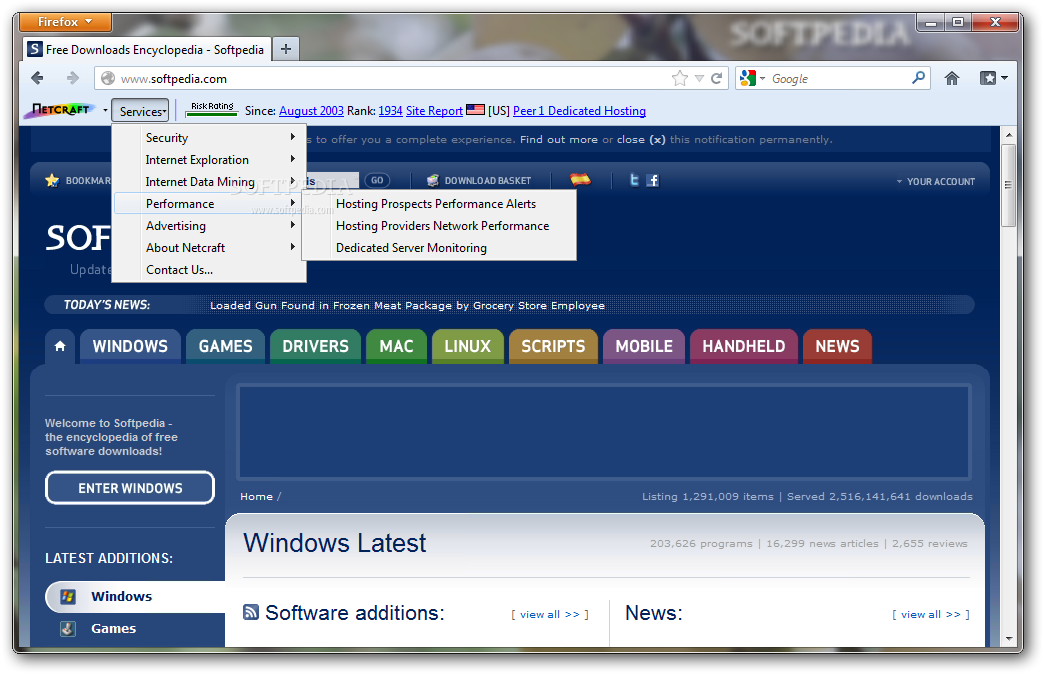Open the DRIVERS category tab

315,346
